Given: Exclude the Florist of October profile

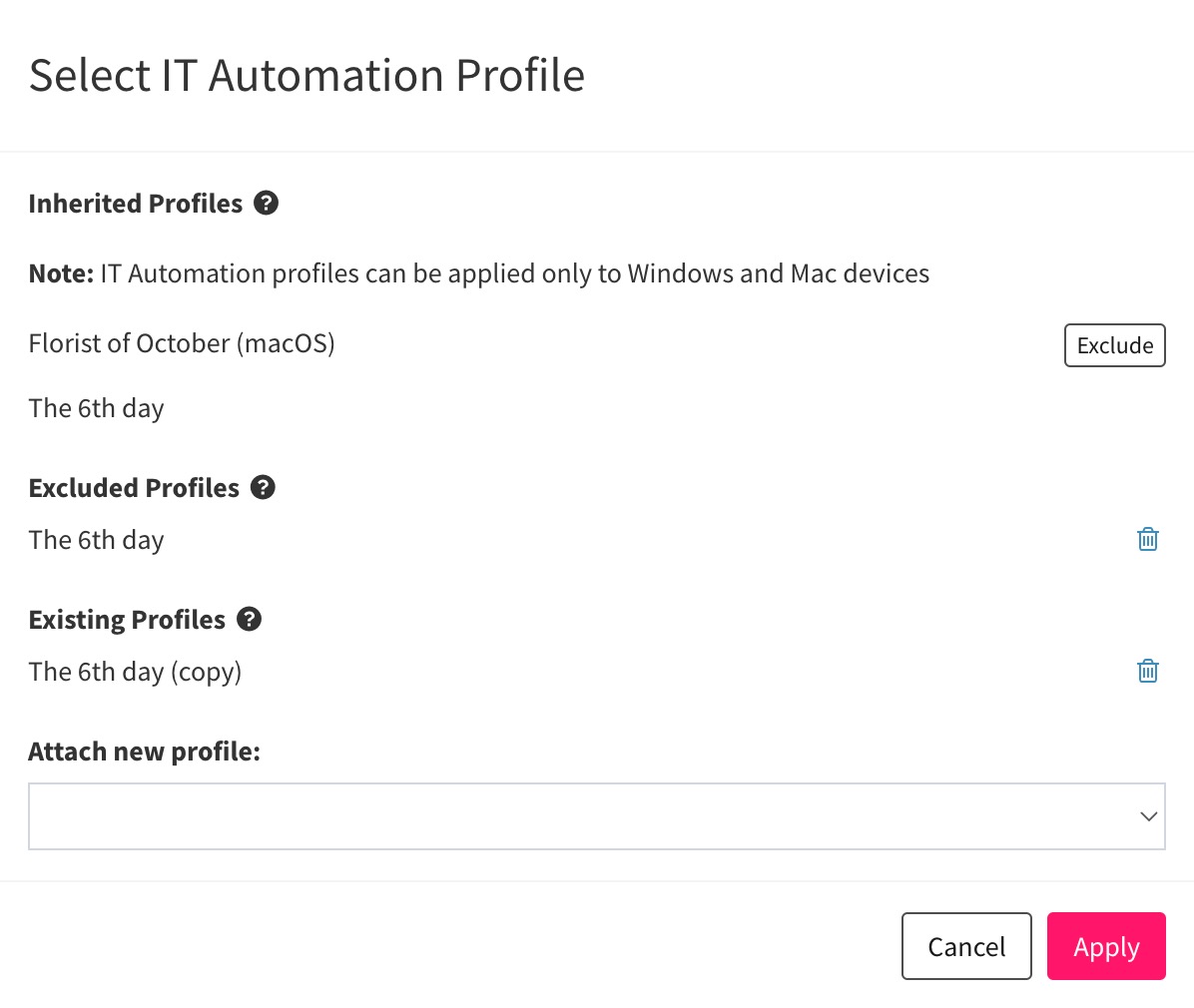Looking at the screenshot, I should pos(1114,344).
